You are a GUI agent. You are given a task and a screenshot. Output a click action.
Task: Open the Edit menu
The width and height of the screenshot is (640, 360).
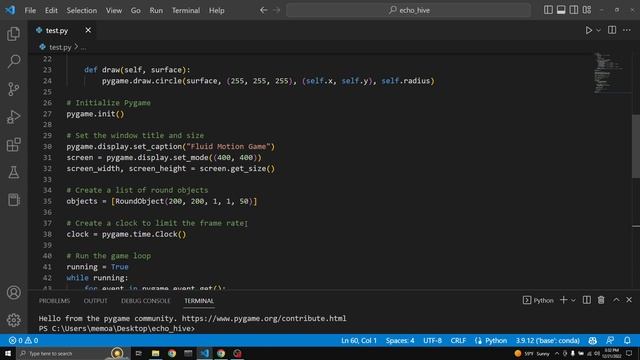[51, 10]
